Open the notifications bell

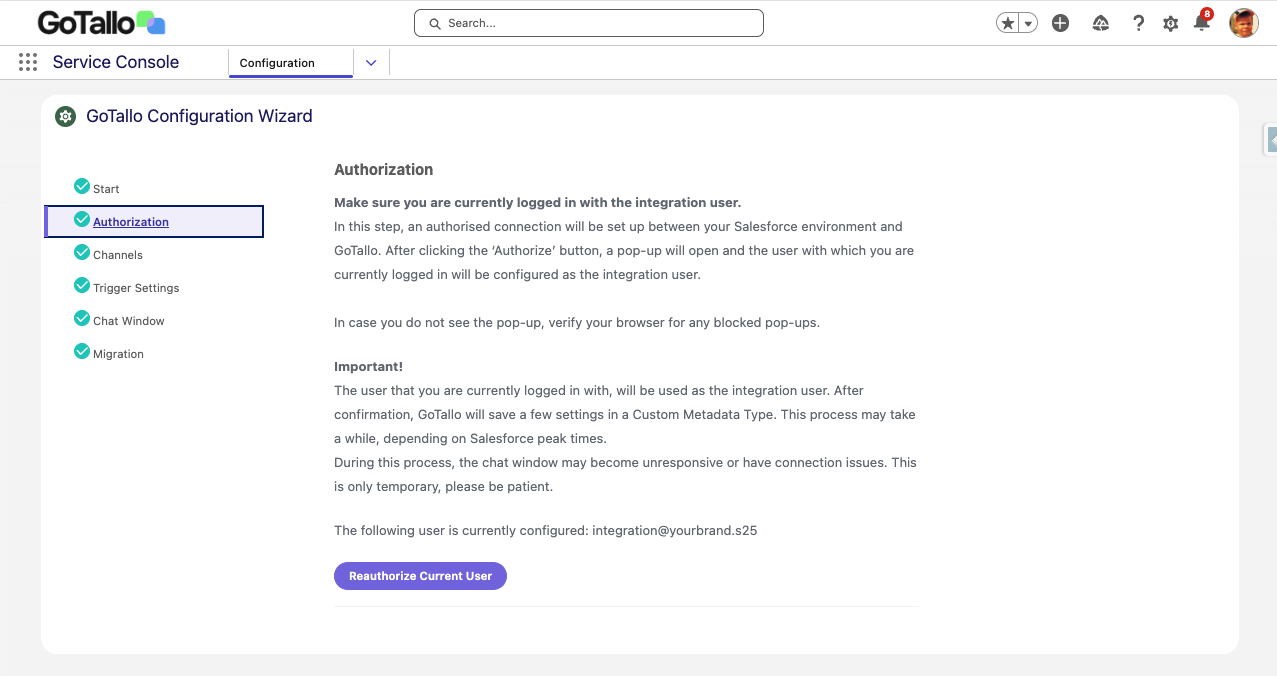pyautogui.click(x=1201, y=23)
